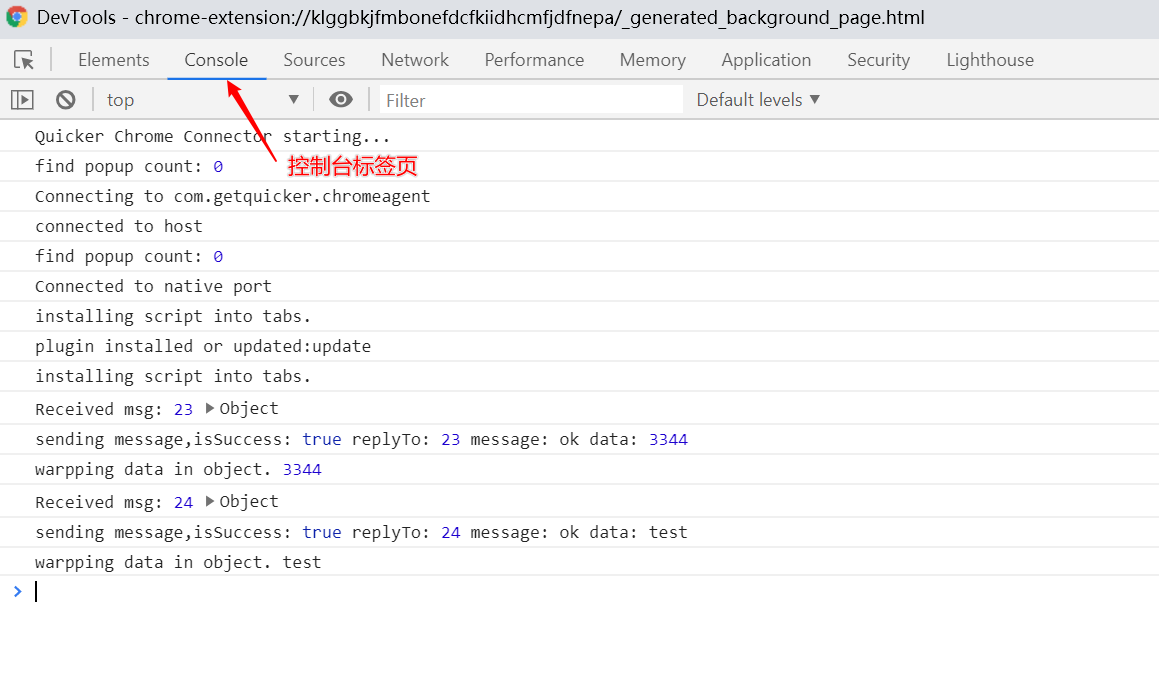Screen dimensions: 1159x678
Task: Open the Default levels dropdown
Action: [x=758, y=100]
